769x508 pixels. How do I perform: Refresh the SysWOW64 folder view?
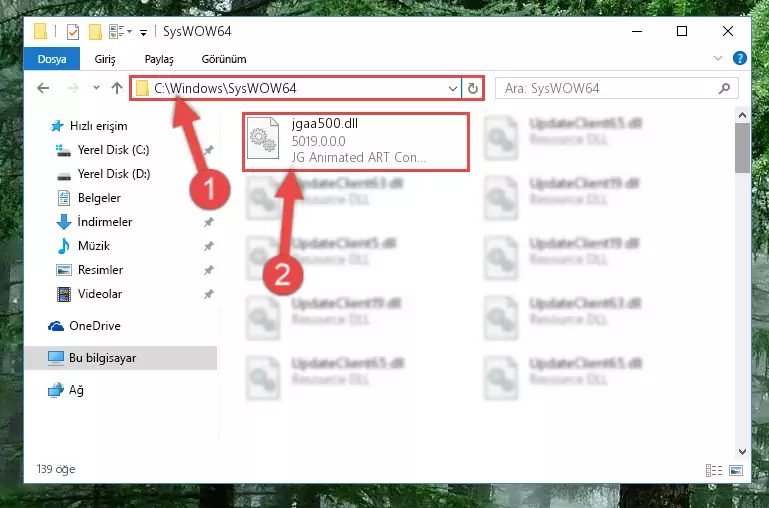tap(472, 89)
